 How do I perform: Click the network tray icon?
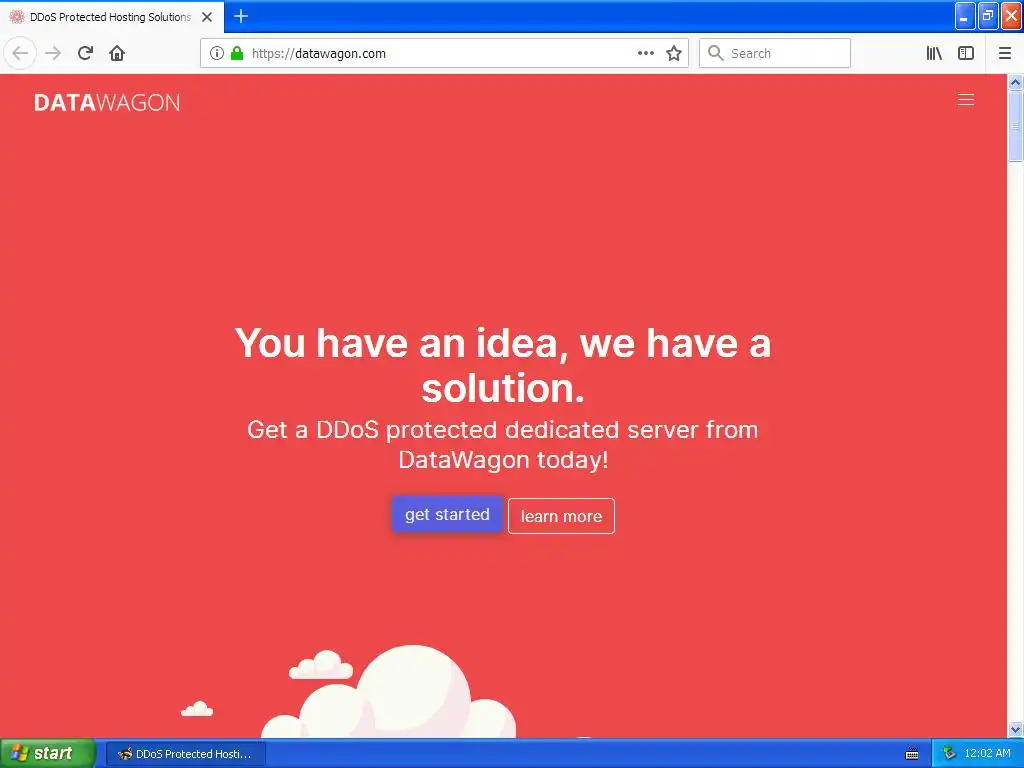click(x=949, y=754)
